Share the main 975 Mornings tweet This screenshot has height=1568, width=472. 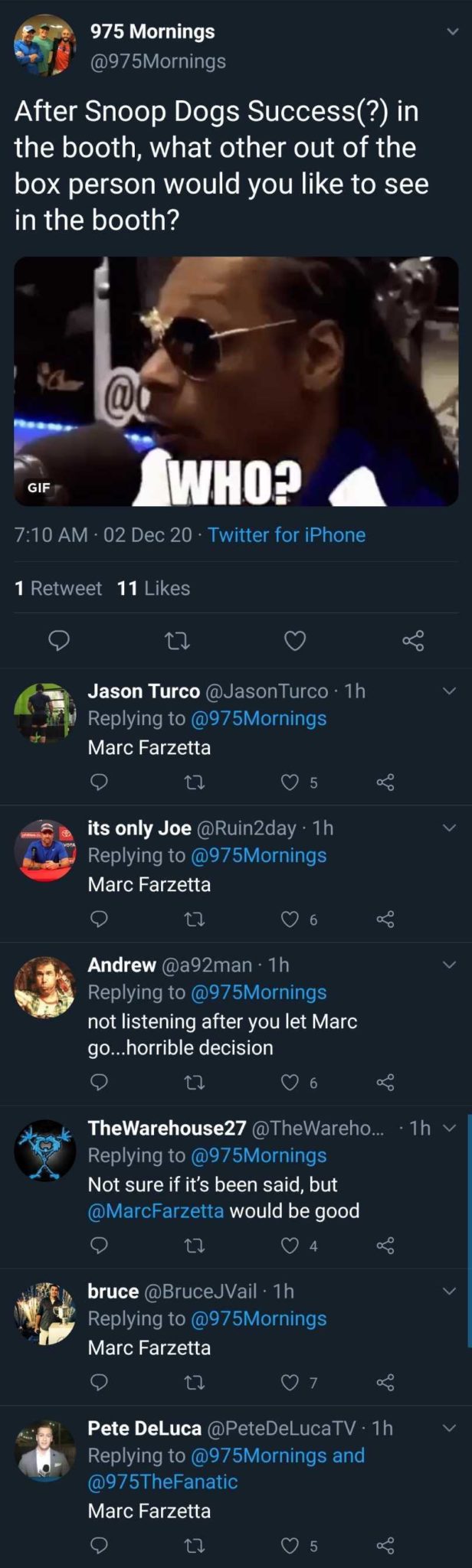413,640
